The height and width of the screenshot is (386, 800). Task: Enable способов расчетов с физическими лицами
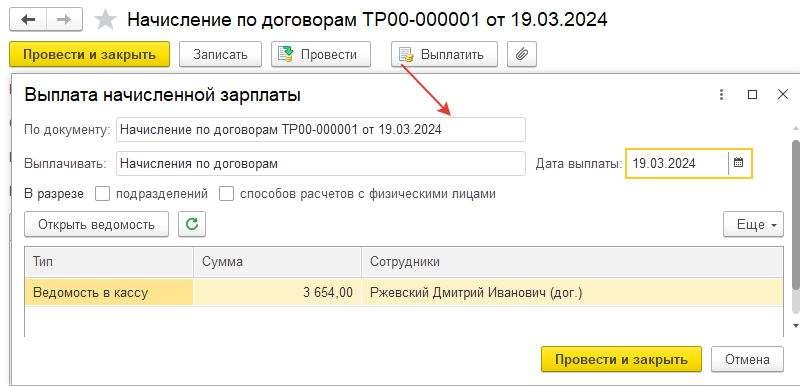pos(227,194)
